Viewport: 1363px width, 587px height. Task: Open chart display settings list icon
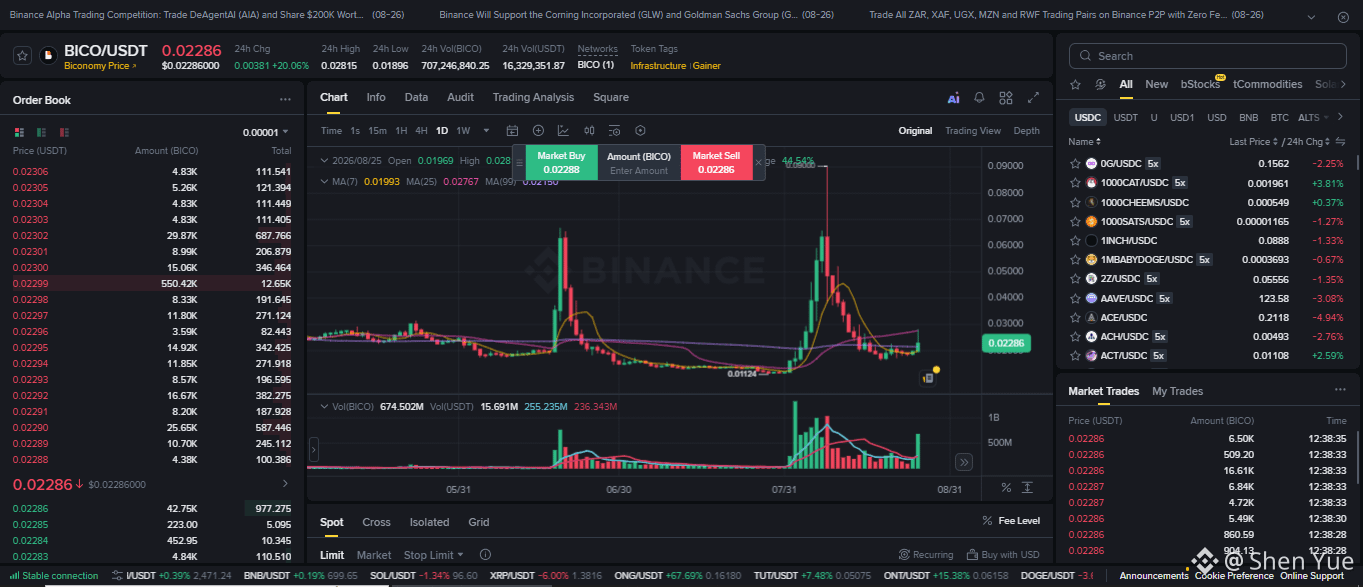615,130
